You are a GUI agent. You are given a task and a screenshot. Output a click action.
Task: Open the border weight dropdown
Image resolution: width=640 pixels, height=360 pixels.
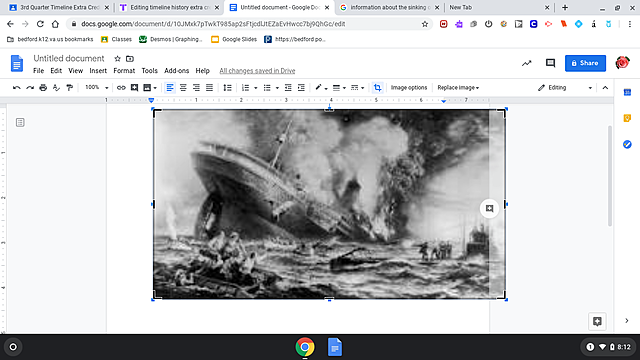pos(339,87)
